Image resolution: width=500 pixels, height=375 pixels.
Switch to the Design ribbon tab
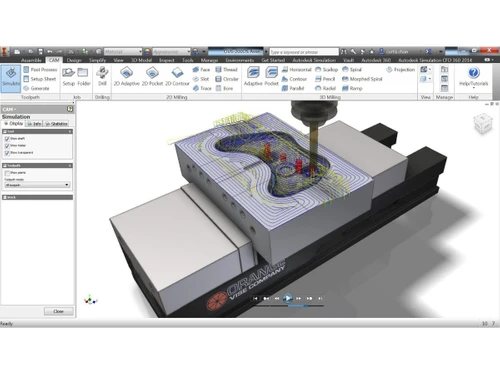tap(74, 60)
